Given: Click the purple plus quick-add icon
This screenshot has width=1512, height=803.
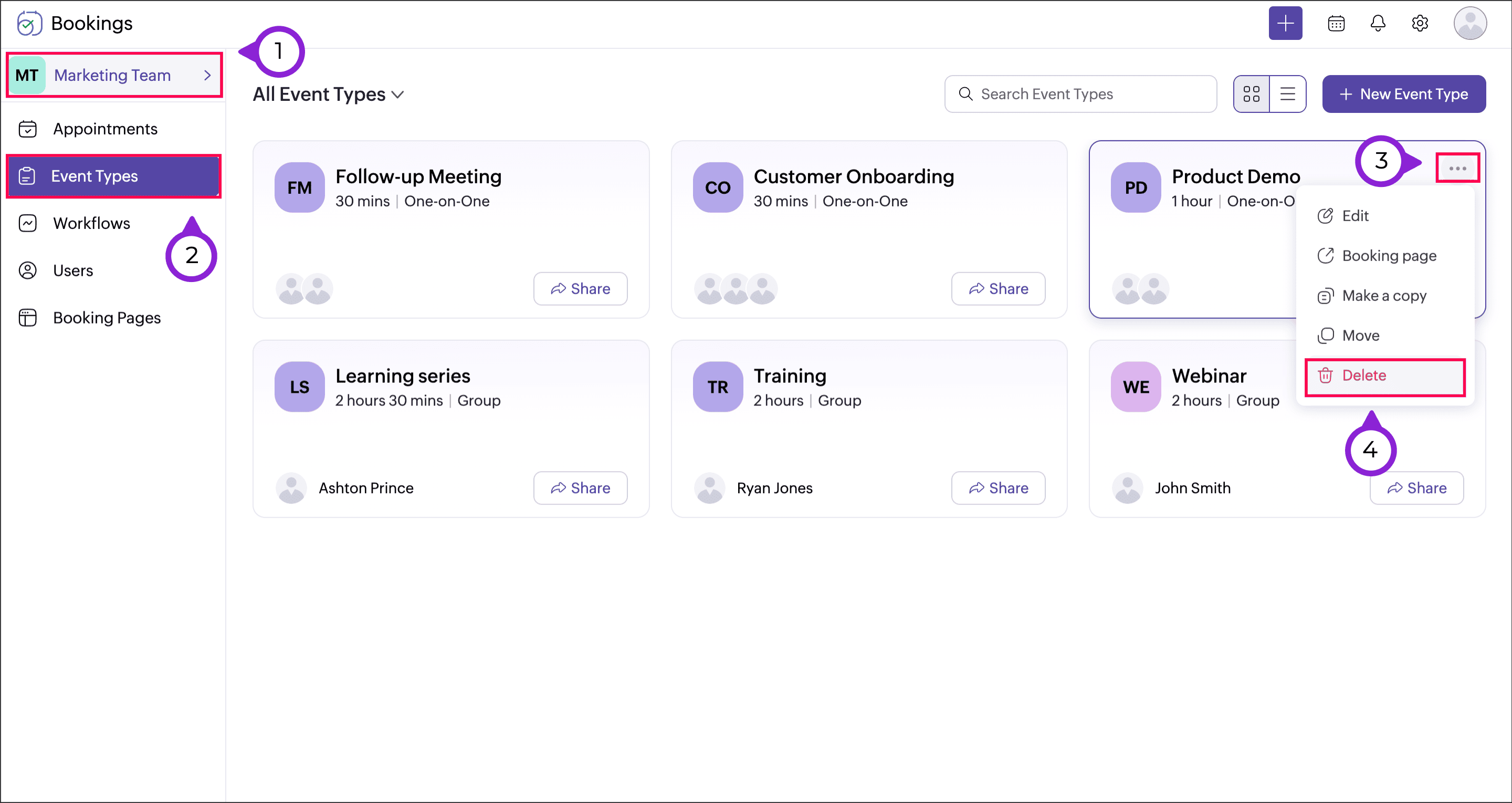Looking at the screenshot, I should point(1285,24).
